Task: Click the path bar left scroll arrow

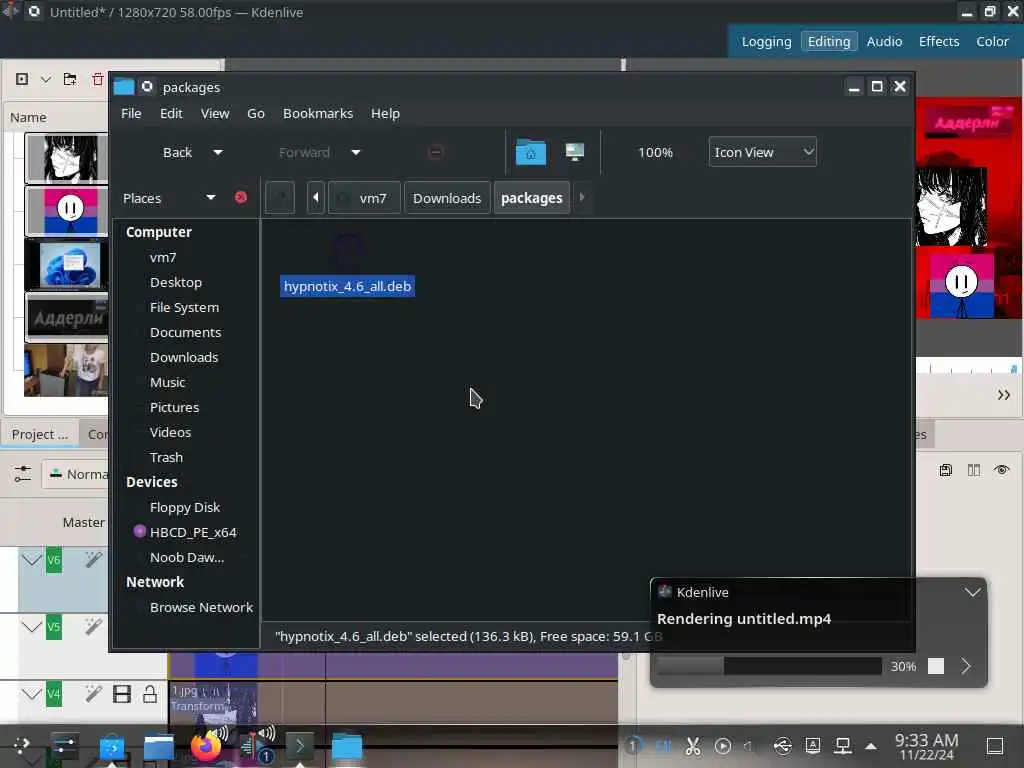Action: pos(315,197)
